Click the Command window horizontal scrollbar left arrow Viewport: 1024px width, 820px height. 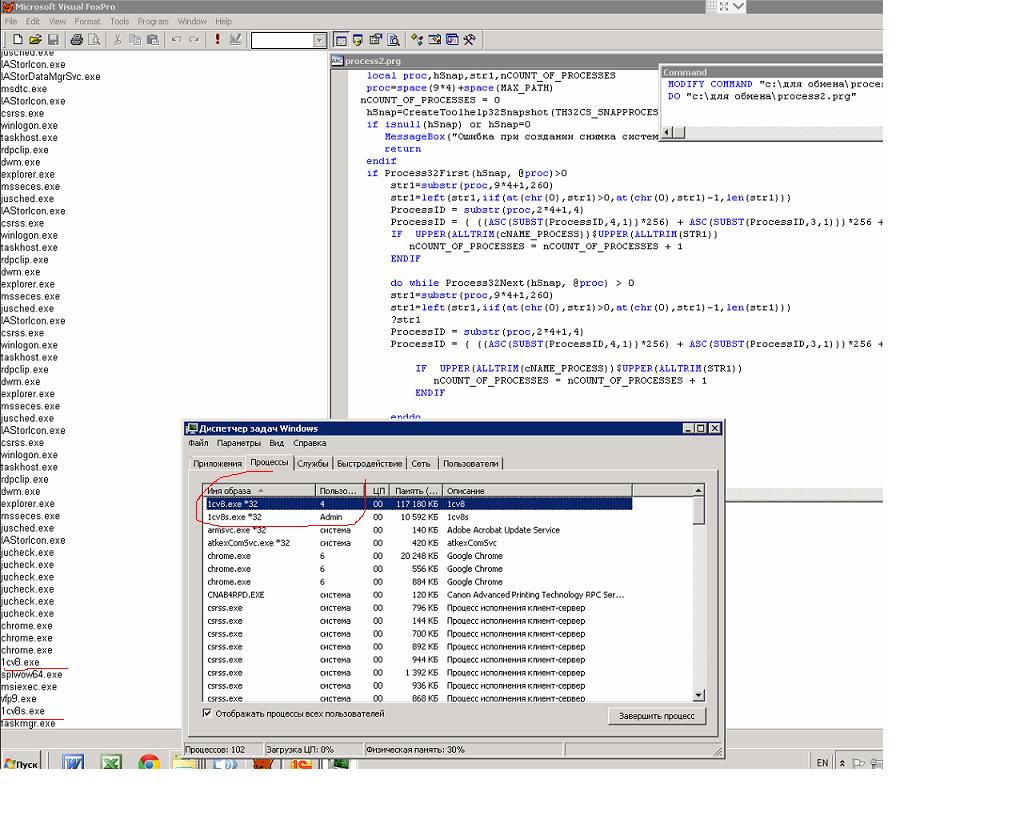[x=668, y=133]
